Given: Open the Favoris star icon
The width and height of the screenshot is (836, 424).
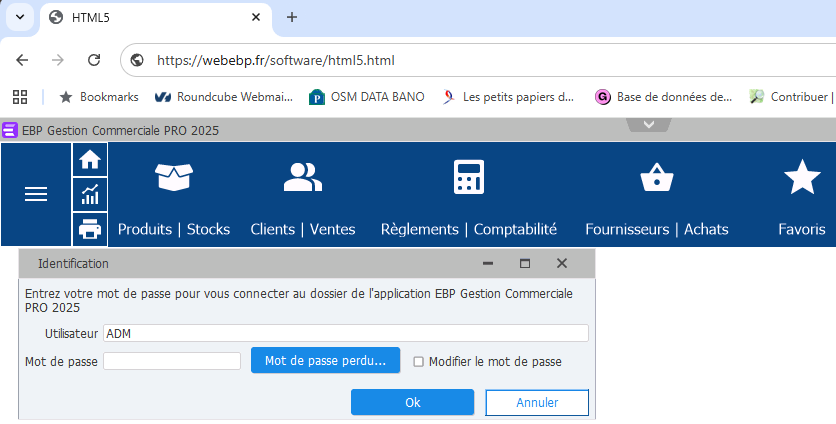Looking at the screenshot, I should click(x=801, y=177).
